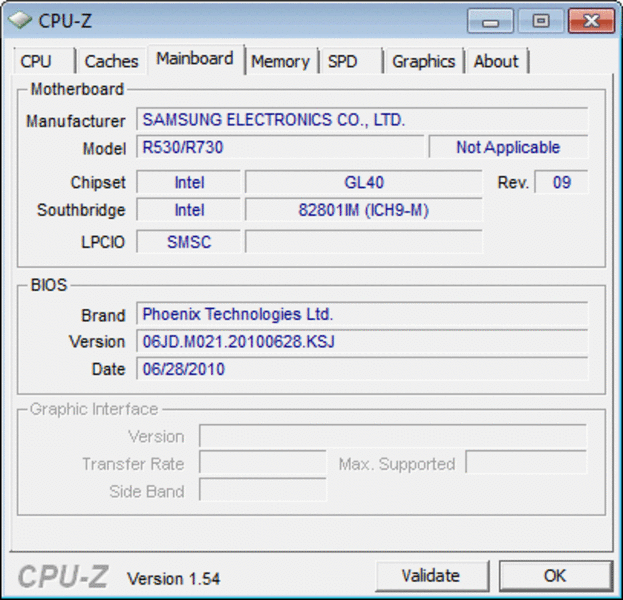The width and height of the screenshot is (623, 600).
Task: Click the BIOS Date label
Action: point(108,369)
